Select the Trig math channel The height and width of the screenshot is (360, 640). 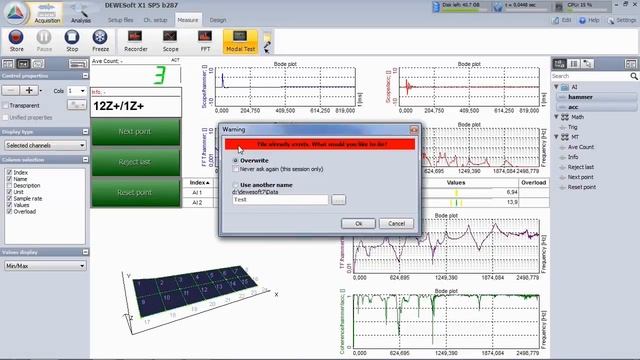(572, 127)
